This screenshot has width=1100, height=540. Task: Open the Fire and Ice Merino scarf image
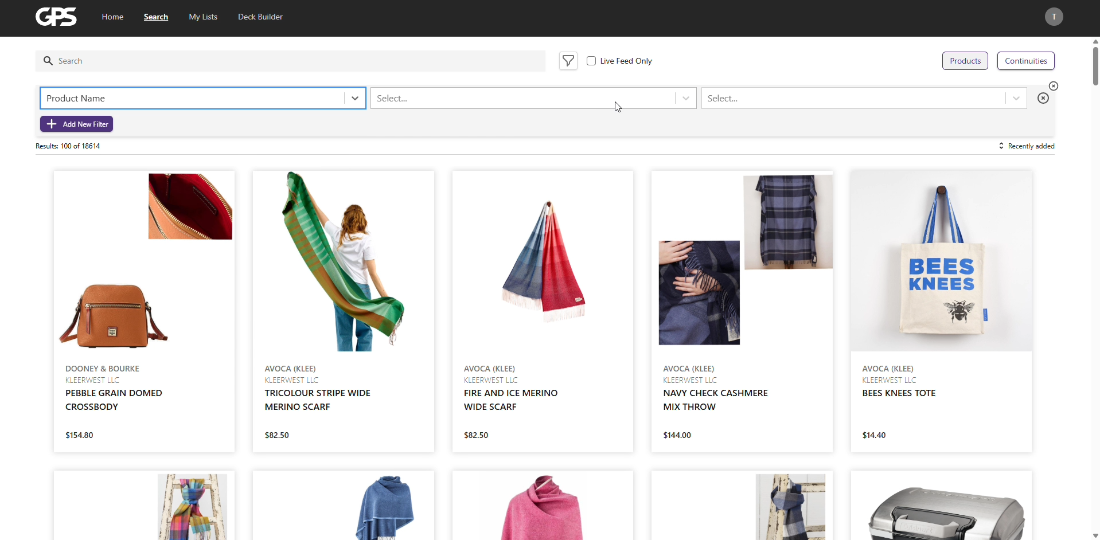click(544, 262)
